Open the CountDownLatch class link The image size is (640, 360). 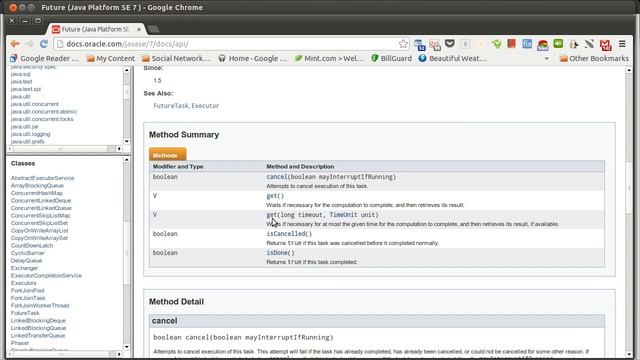click(32, 245)
